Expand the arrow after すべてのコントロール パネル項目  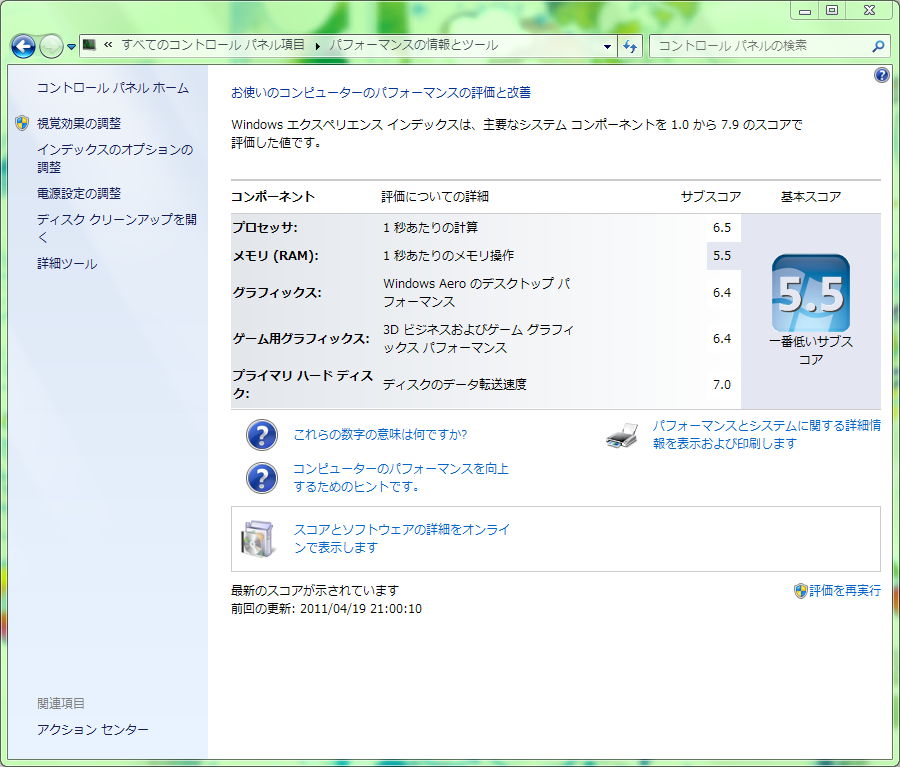tap(317, 45)
